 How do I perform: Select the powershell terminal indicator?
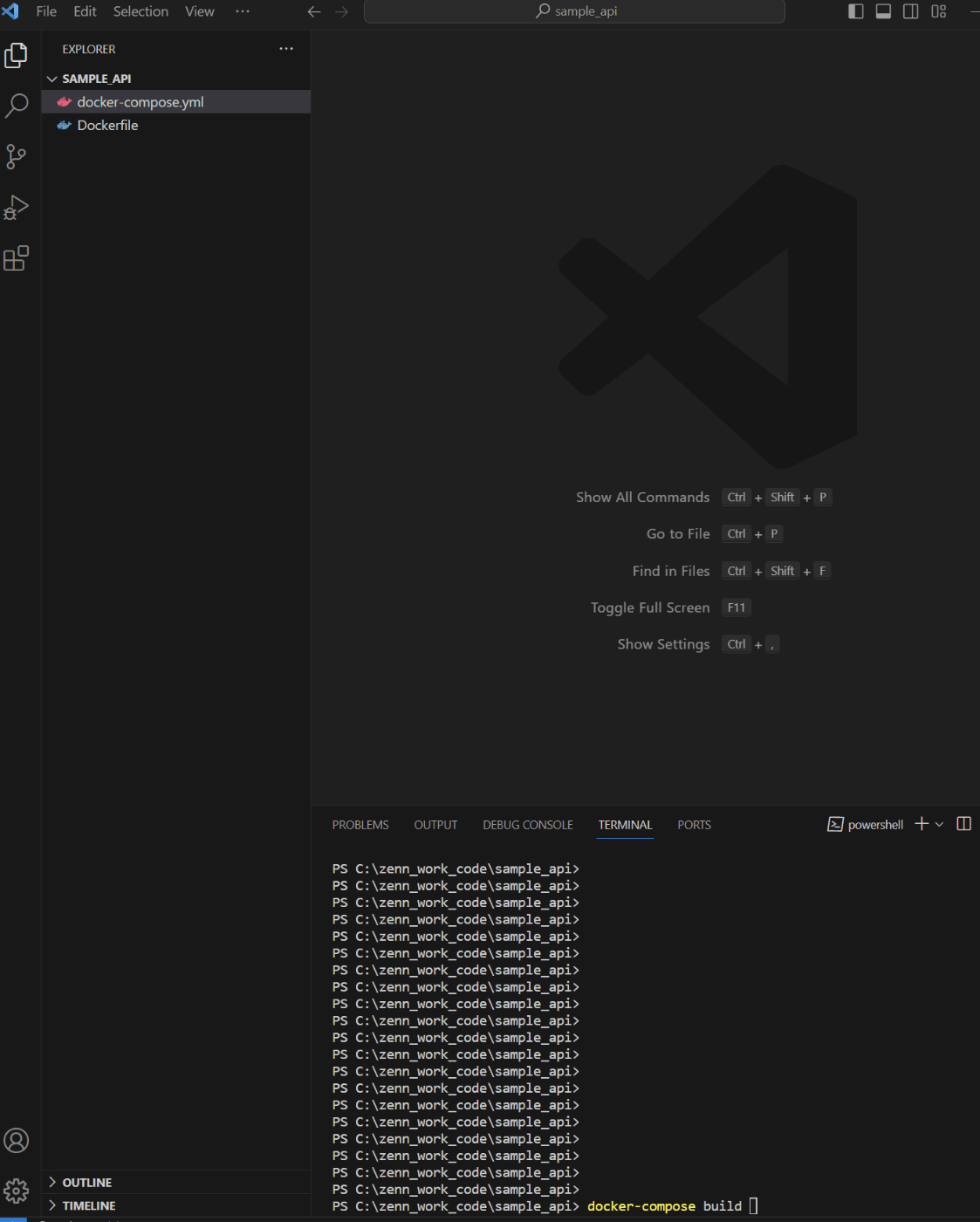point(865,825)
